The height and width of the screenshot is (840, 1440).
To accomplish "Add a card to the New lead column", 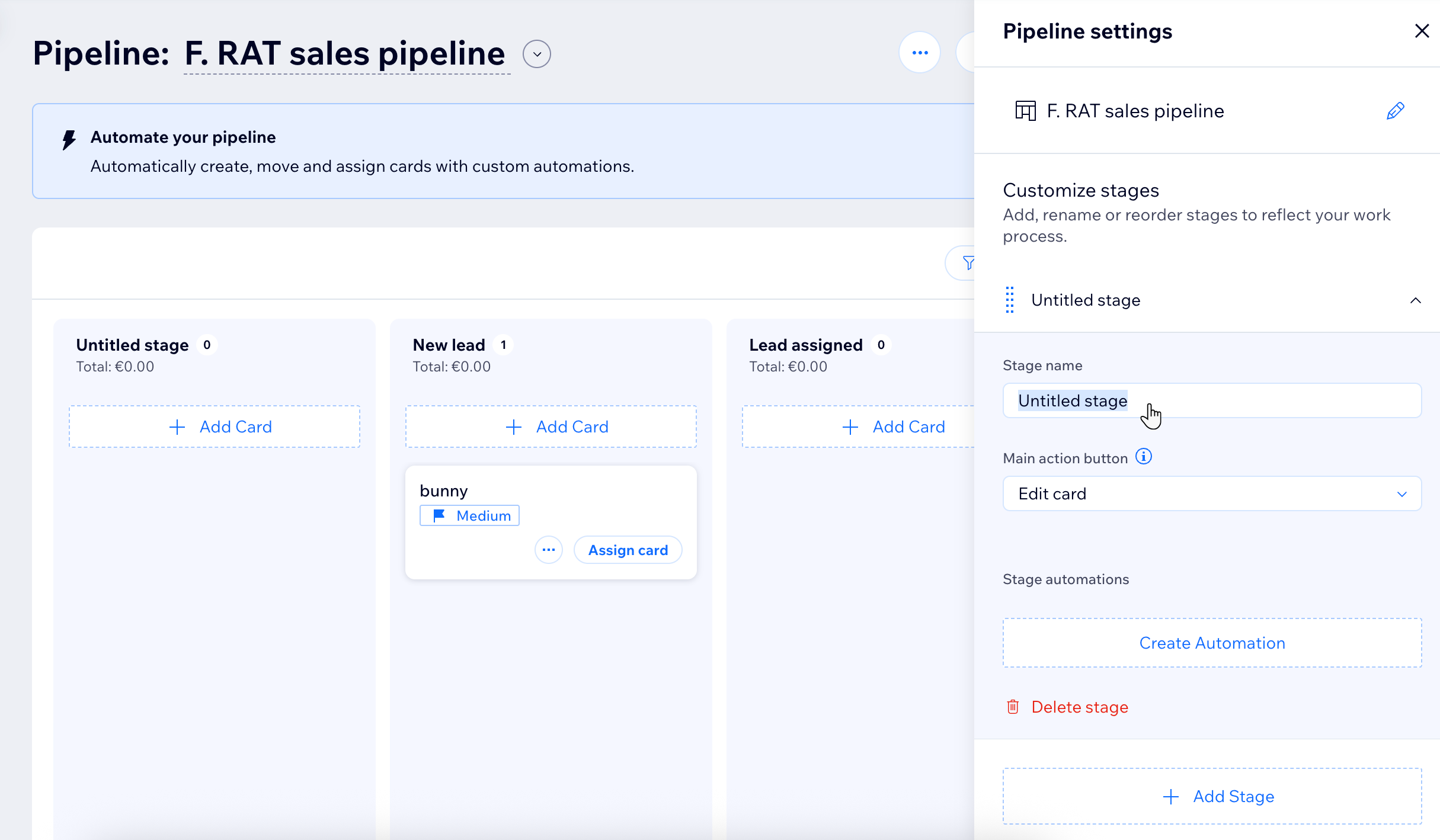I will click(x=551, y=426).
